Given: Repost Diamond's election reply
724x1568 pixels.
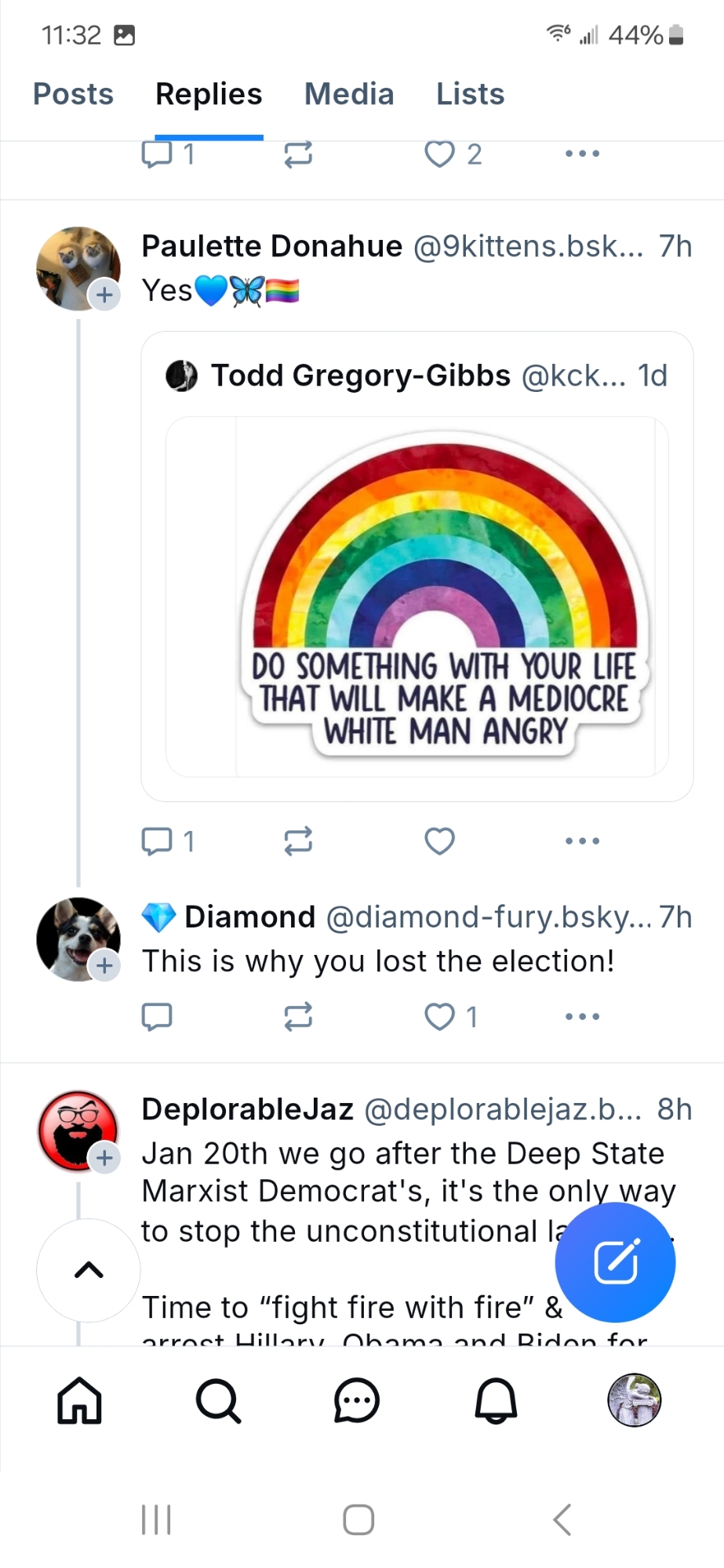Looking at the screenshot, I should click(x=298, y=1017).
